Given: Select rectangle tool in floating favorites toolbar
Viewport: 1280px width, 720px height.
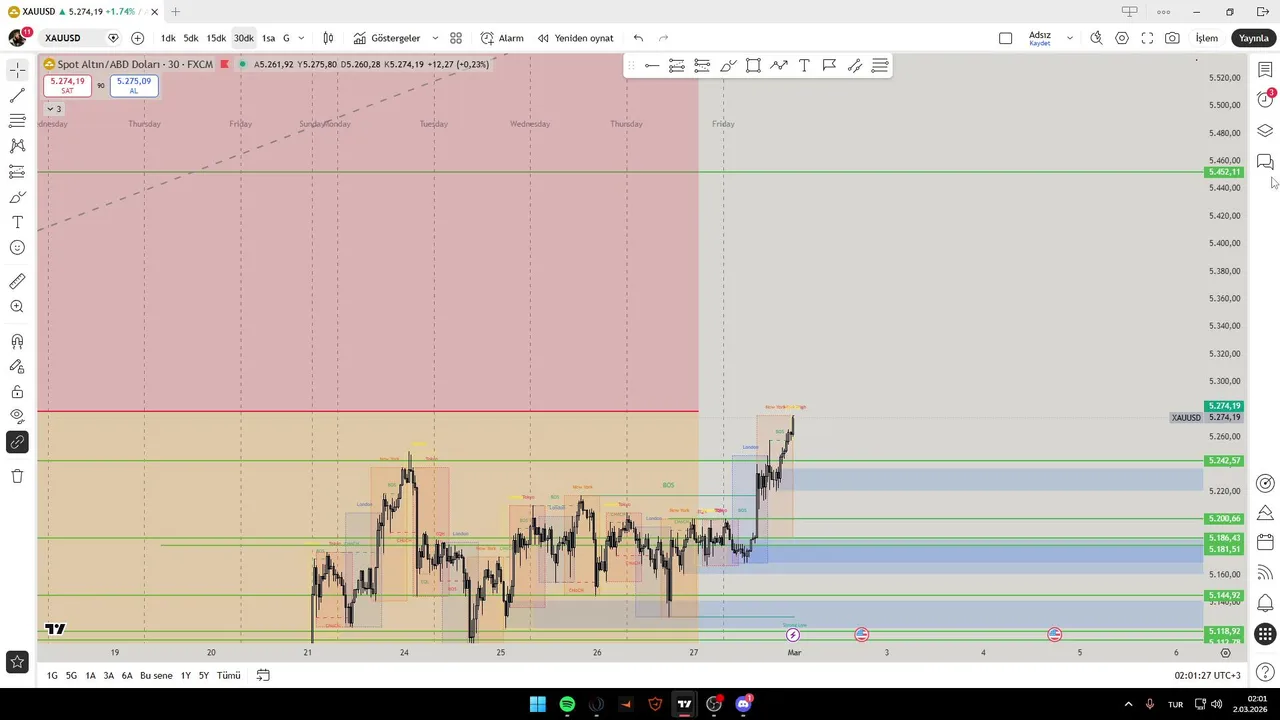Looking at the screenshot, I should (753, 66).
